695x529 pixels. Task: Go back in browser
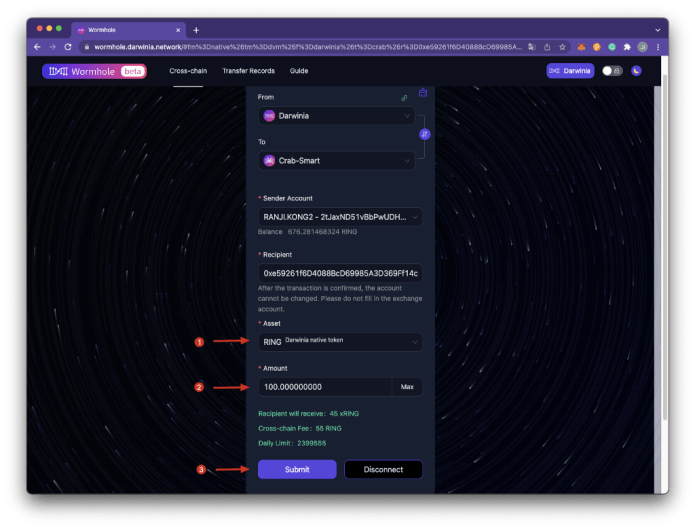coord(38,47)
